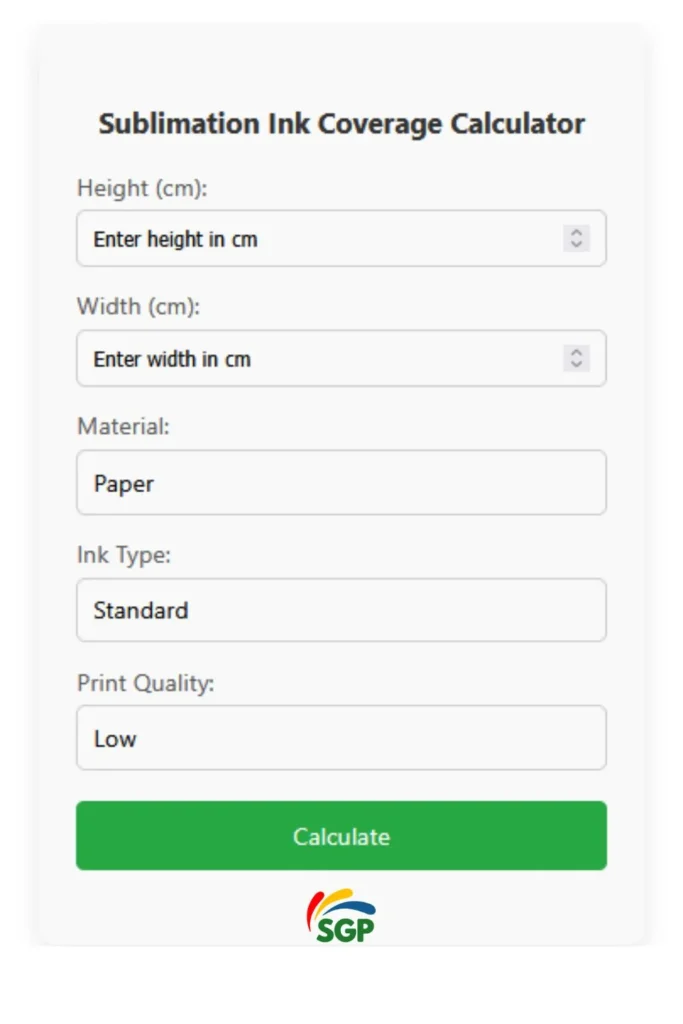Click the 'Material:' label

(x=124, y=427)
